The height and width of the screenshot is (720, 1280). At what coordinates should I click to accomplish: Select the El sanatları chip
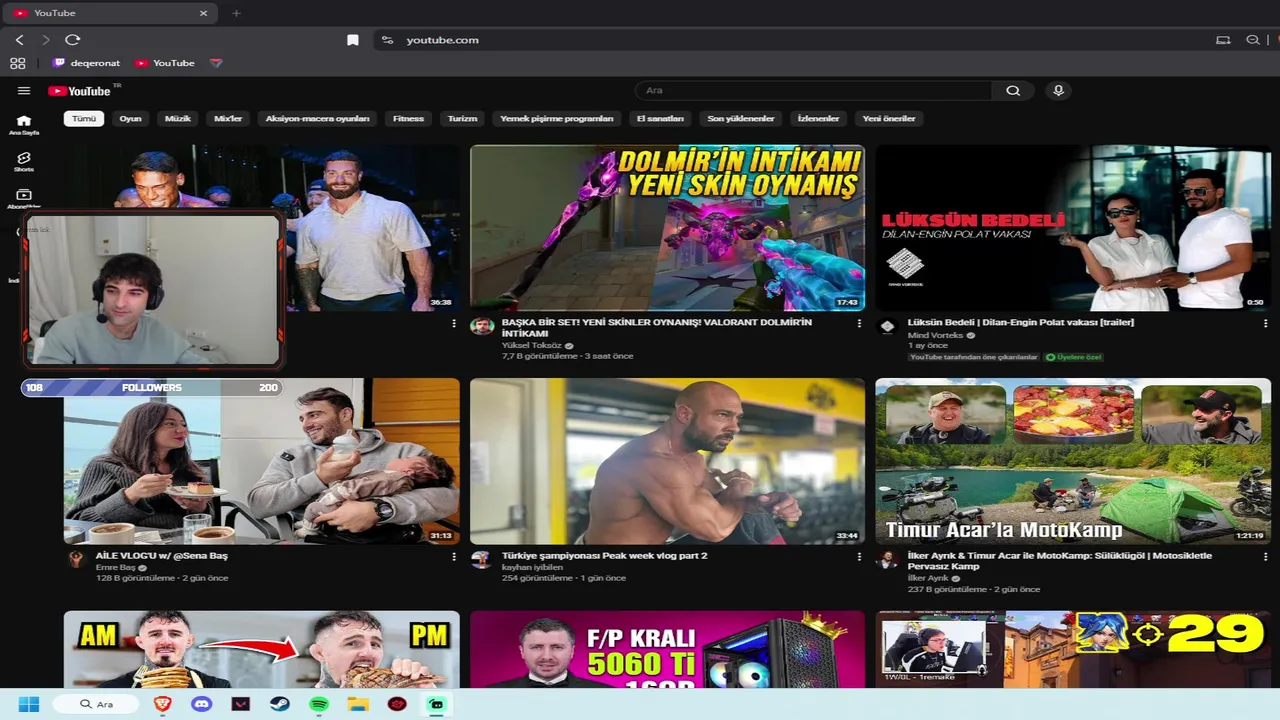(660, 118)
